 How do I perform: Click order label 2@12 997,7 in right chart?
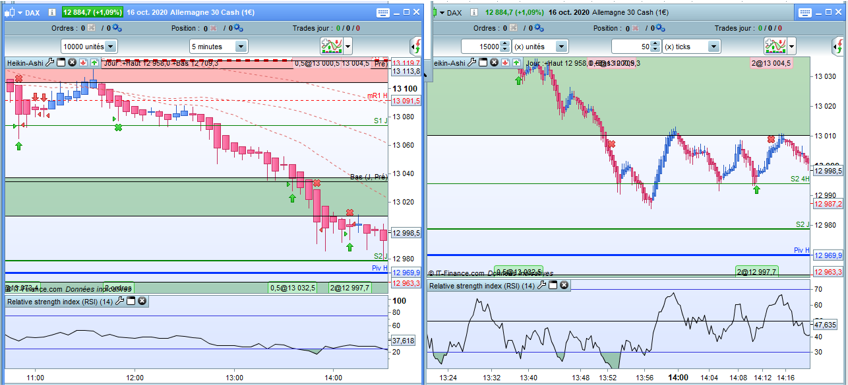click(757, 271)
